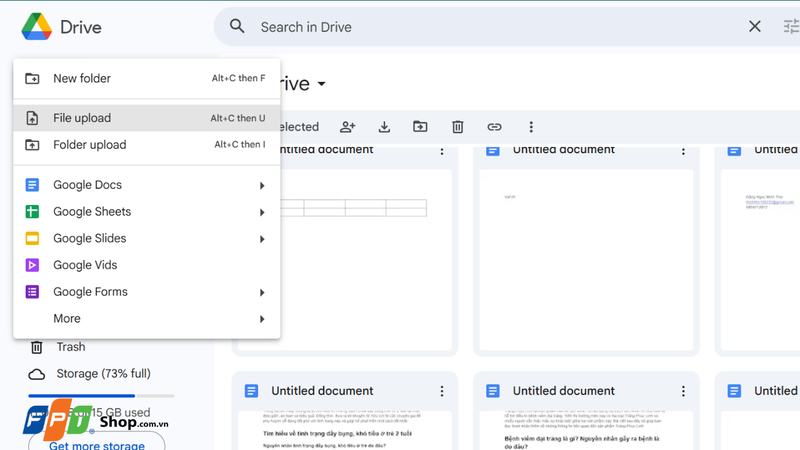Copy link of selected item
Image resolution: width=800 pixels, height=450 pixels.
(x=494, y=127)
